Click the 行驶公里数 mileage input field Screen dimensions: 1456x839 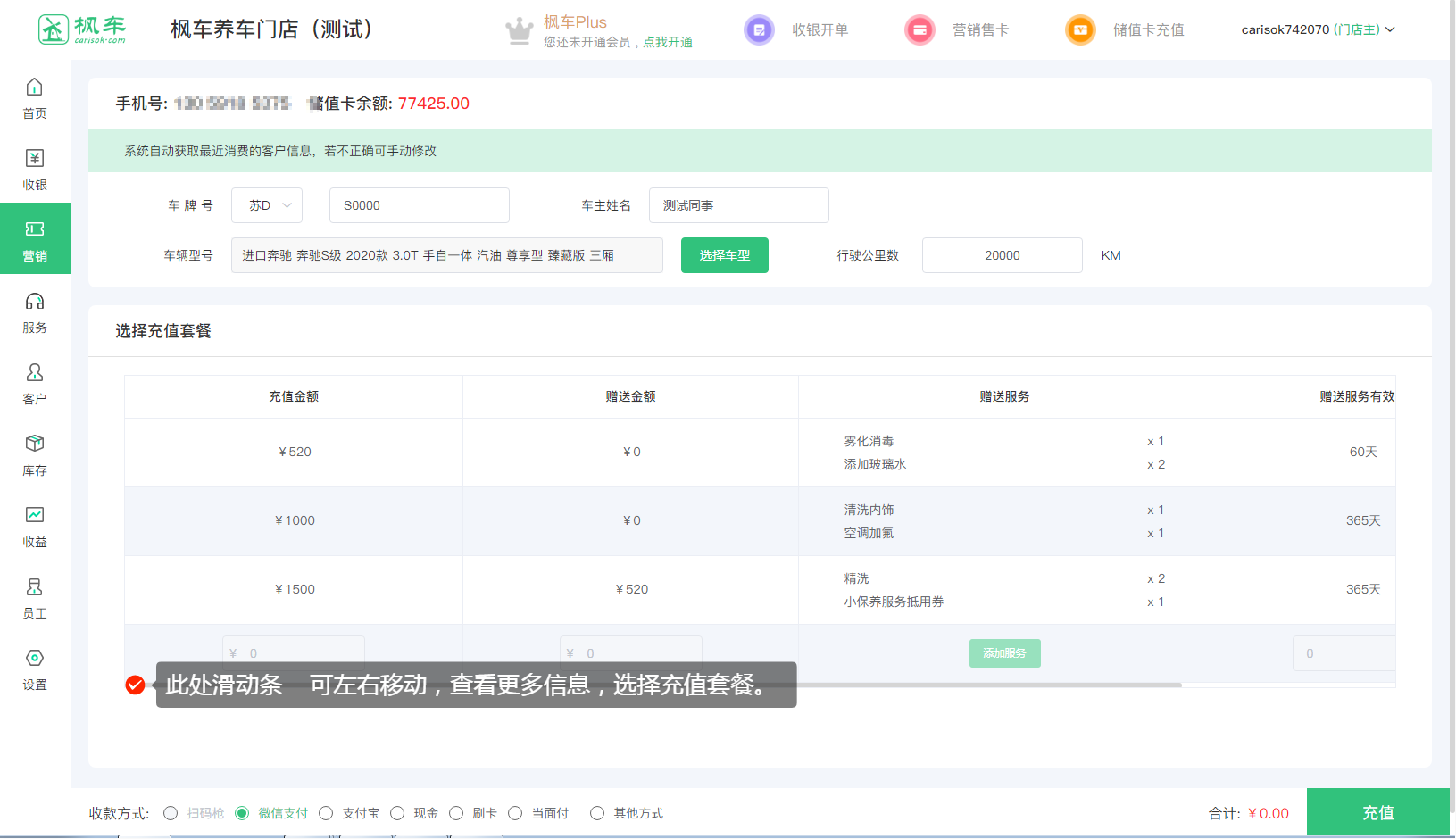point(1002,255)
